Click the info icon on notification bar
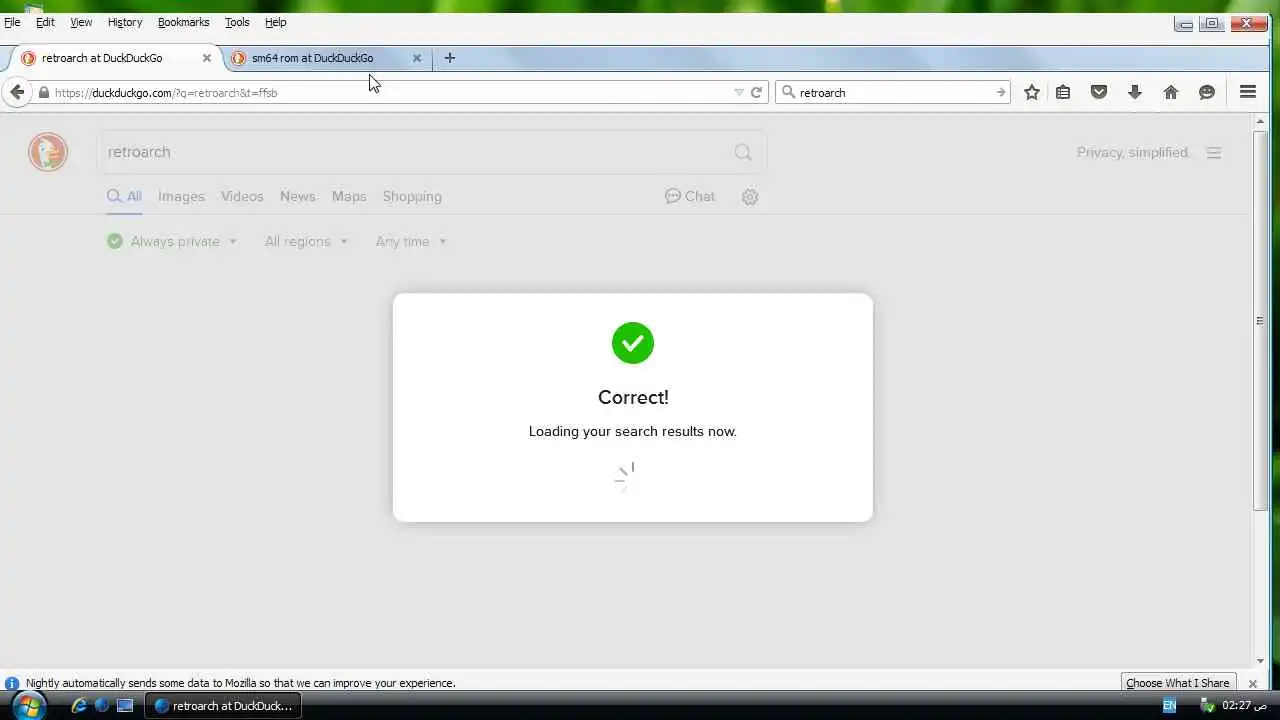The width and height of the screenshot is (1280, 720). [x=12, y=683]
